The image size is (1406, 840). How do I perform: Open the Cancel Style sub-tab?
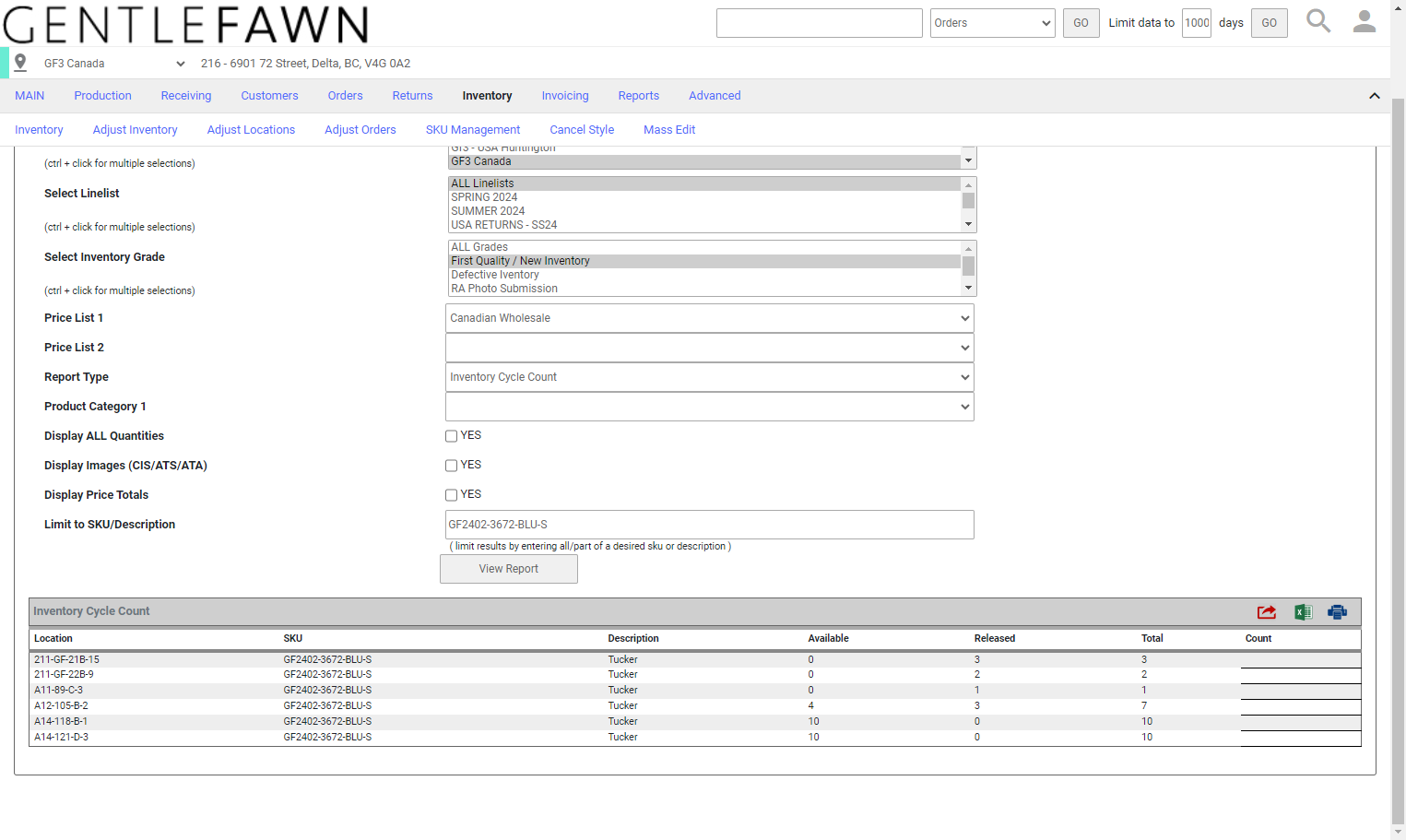[x=582, y=130]
